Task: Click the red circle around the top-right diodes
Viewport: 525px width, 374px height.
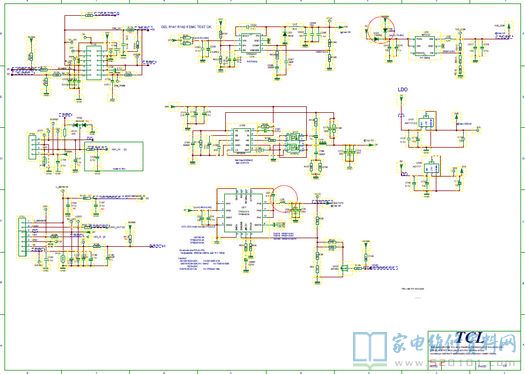Action: coord(381,29)
